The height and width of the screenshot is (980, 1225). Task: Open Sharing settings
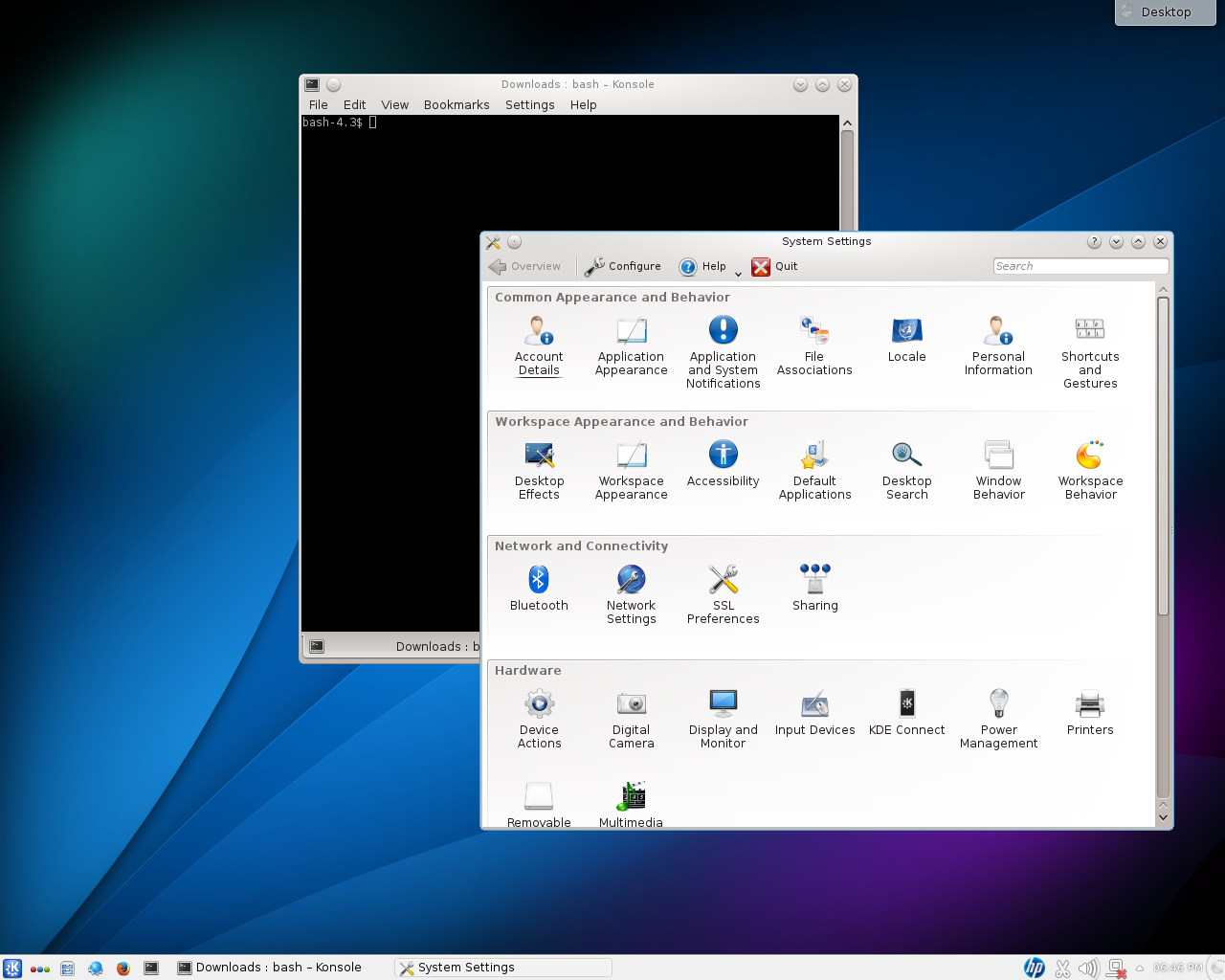[814, 589]
